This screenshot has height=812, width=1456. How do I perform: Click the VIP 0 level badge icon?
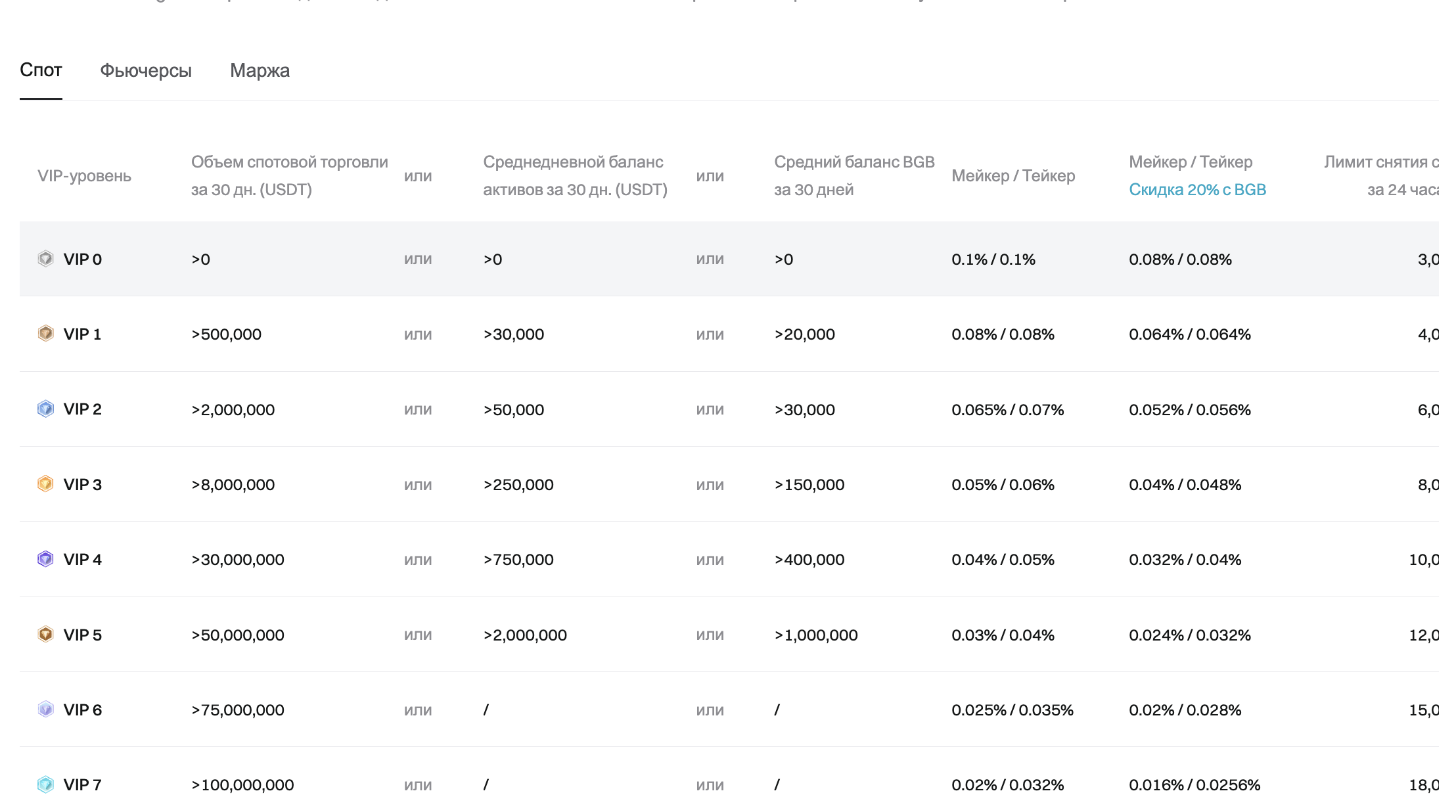point(45,258)
